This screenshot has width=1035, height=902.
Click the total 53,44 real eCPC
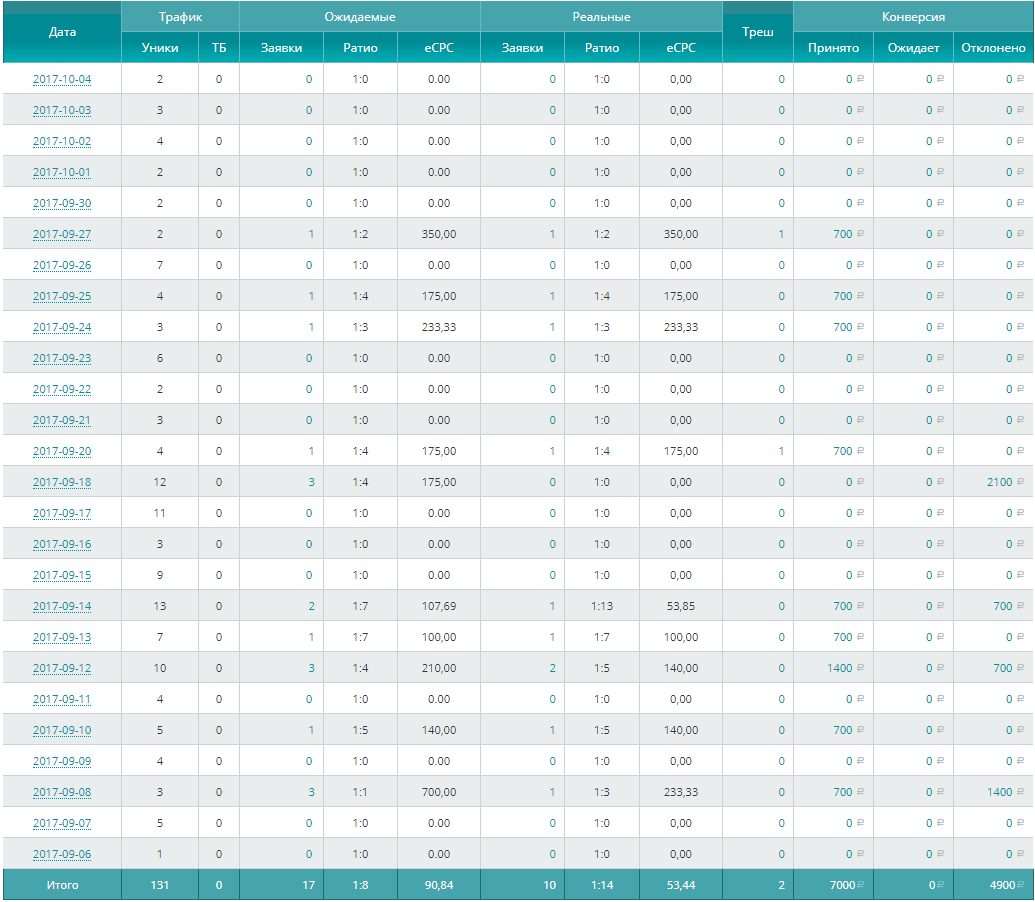pos(681,886)
